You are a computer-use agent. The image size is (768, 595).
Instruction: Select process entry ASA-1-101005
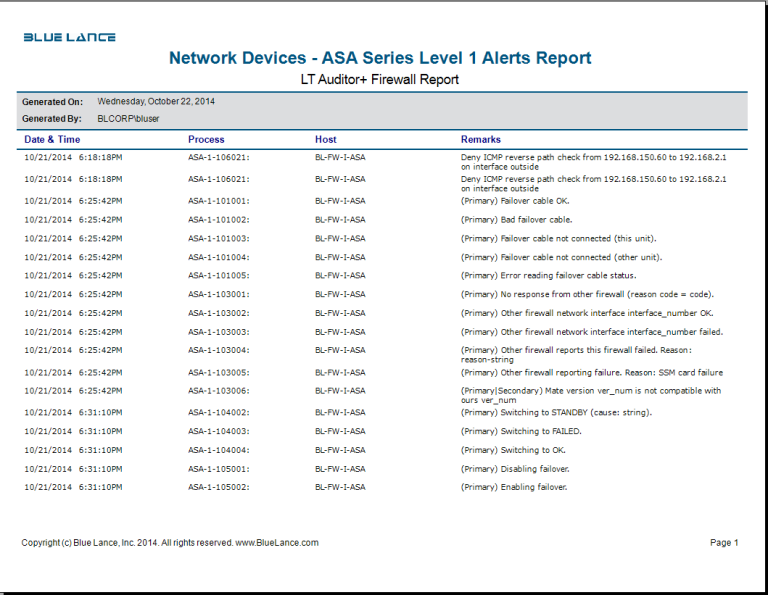tap(219, 276)
